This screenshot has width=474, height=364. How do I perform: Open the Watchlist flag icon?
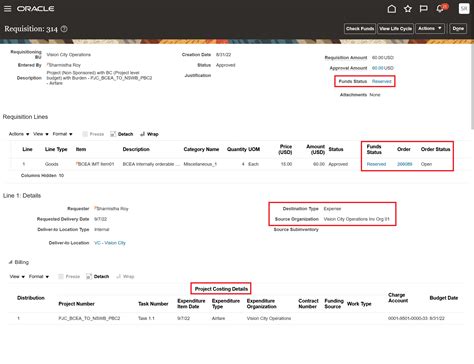(423, 9)
